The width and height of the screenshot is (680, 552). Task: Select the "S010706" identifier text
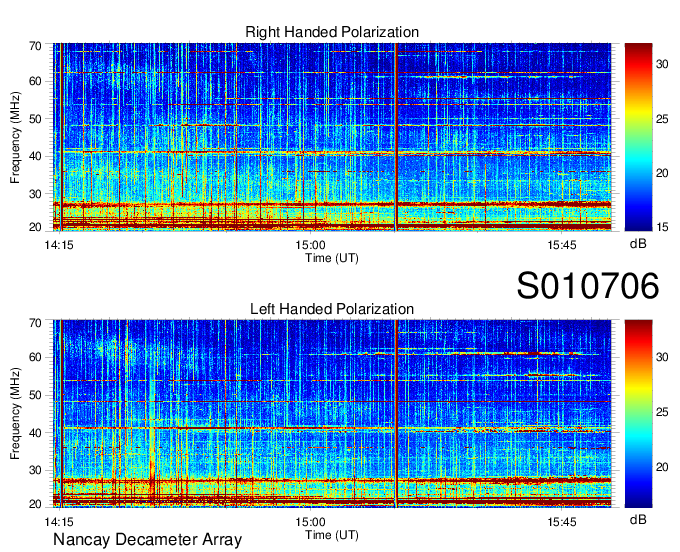click(x=588, y=285)
